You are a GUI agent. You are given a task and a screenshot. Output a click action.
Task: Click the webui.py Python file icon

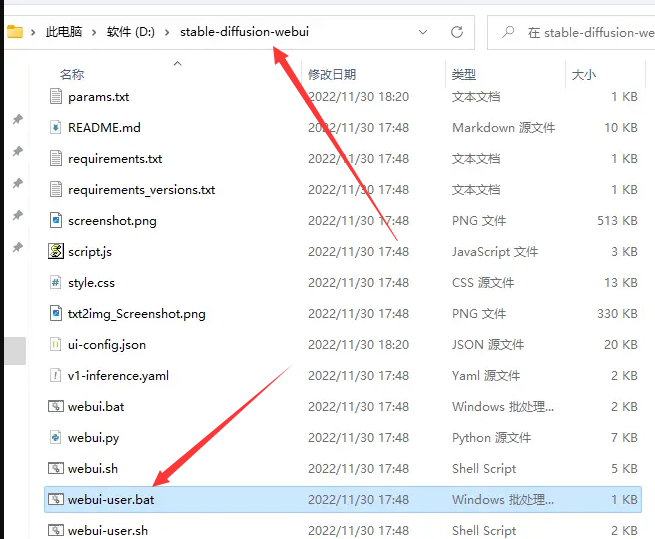click(56, 437)
